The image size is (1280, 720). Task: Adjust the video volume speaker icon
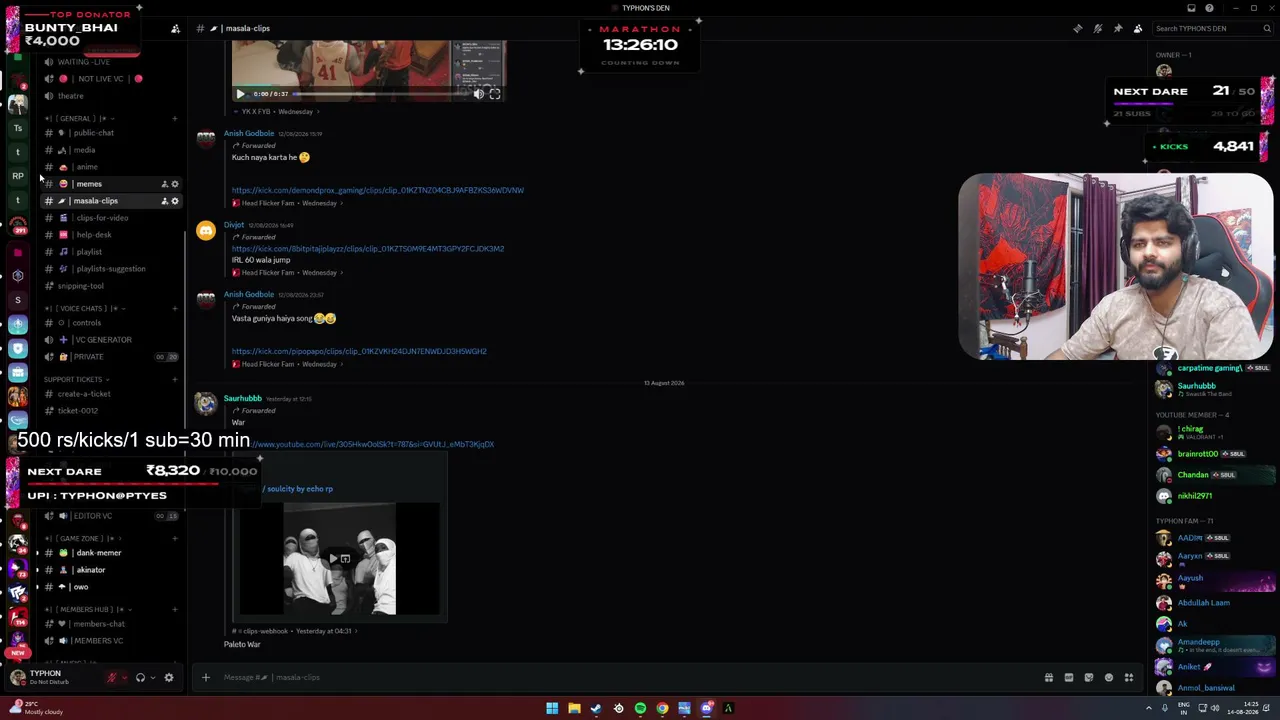click(478, 94)
